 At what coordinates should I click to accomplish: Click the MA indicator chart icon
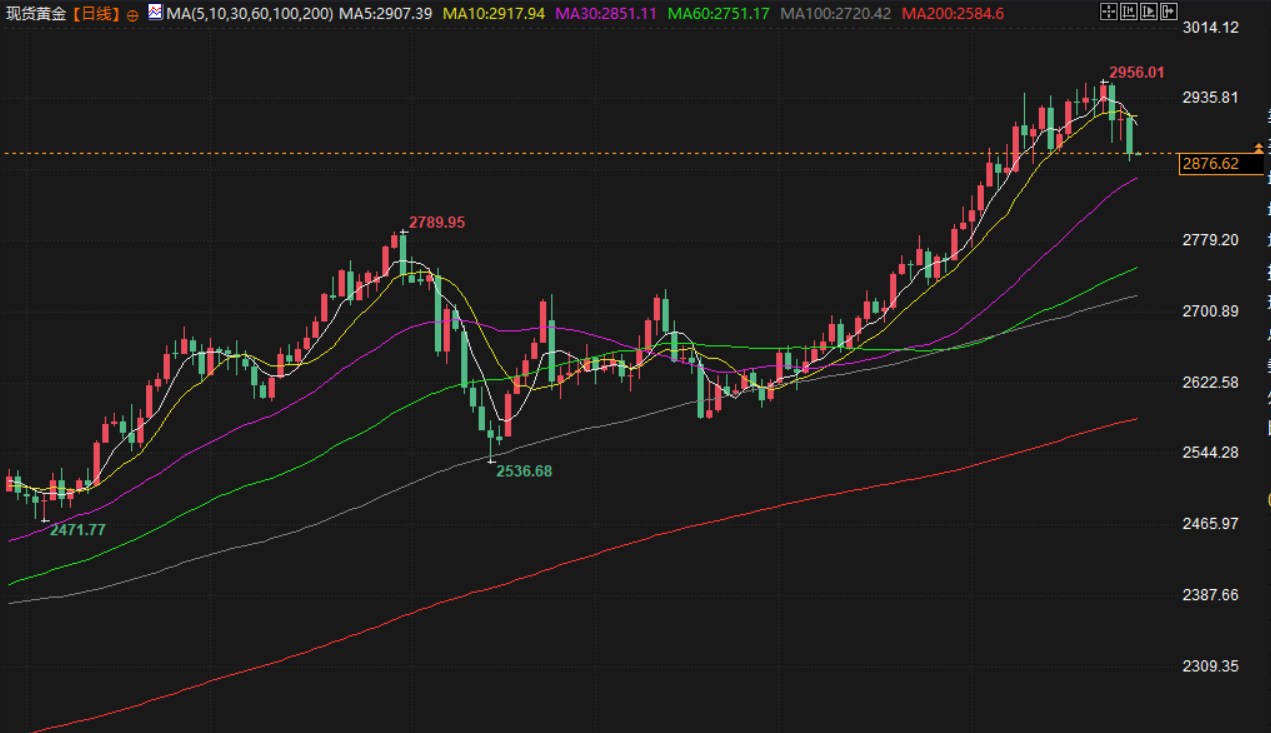[x=155, y=13]
